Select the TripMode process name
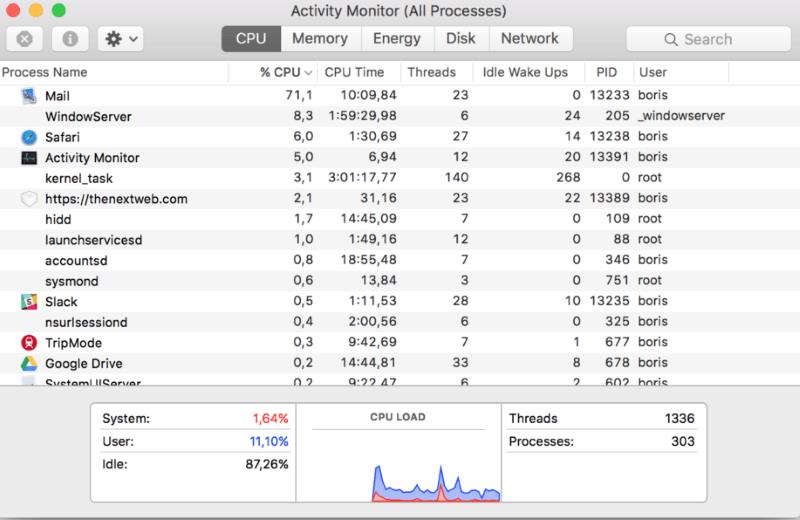The height and width of the screenshot is (520, 800). coord(73,343)
